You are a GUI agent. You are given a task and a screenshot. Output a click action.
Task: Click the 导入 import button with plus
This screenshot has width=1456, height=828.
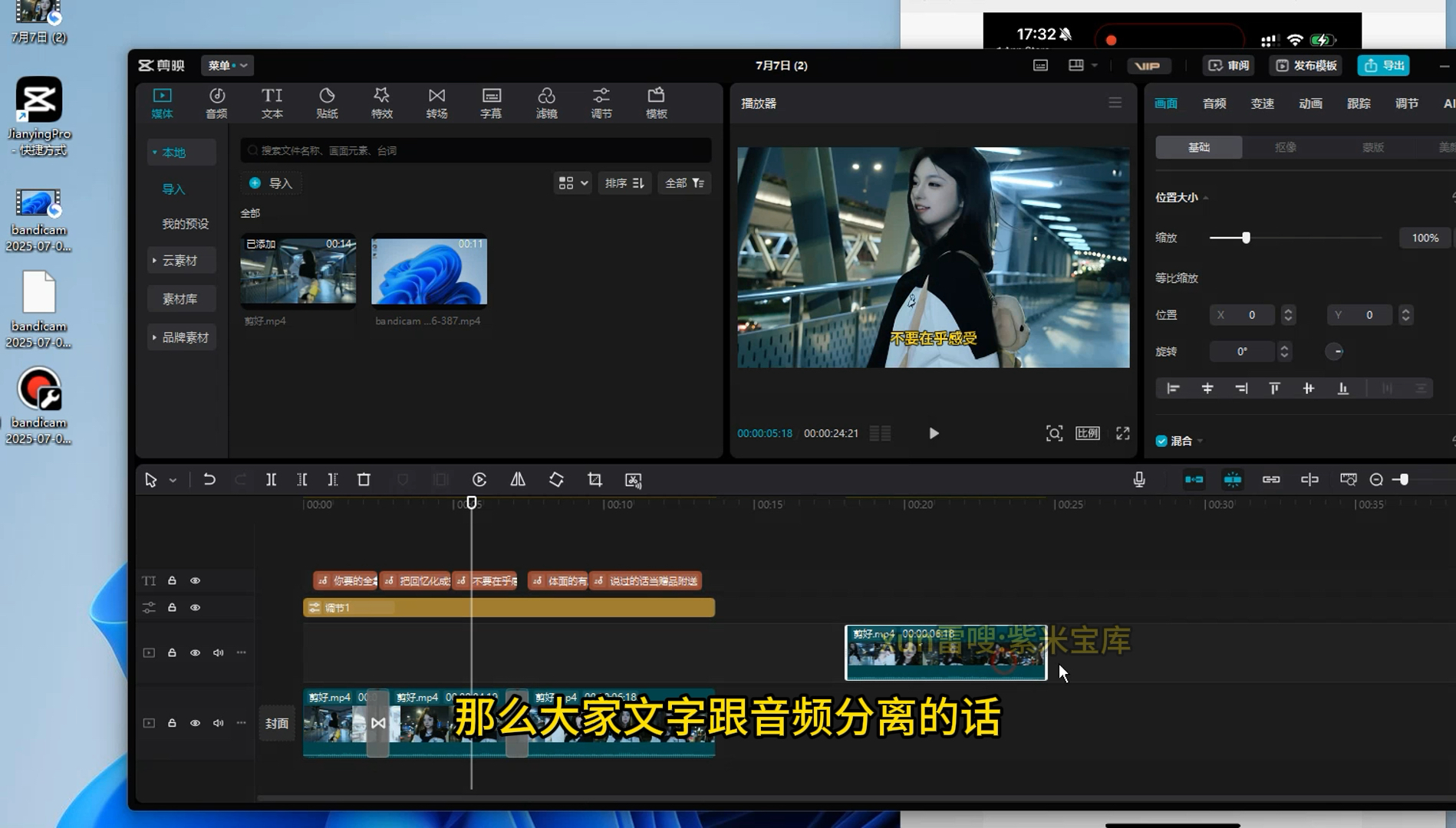click(271, 183)
